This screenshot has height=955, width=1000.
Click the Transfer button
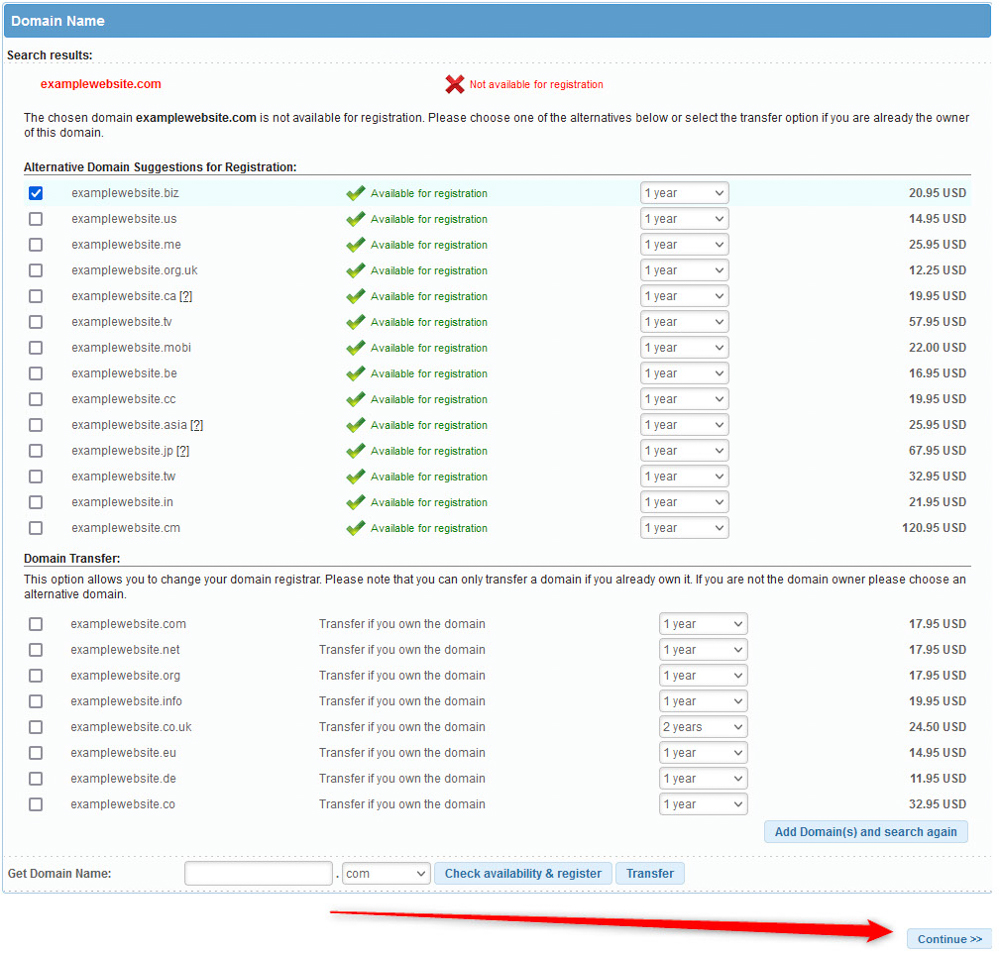click(x=649, y=873)
